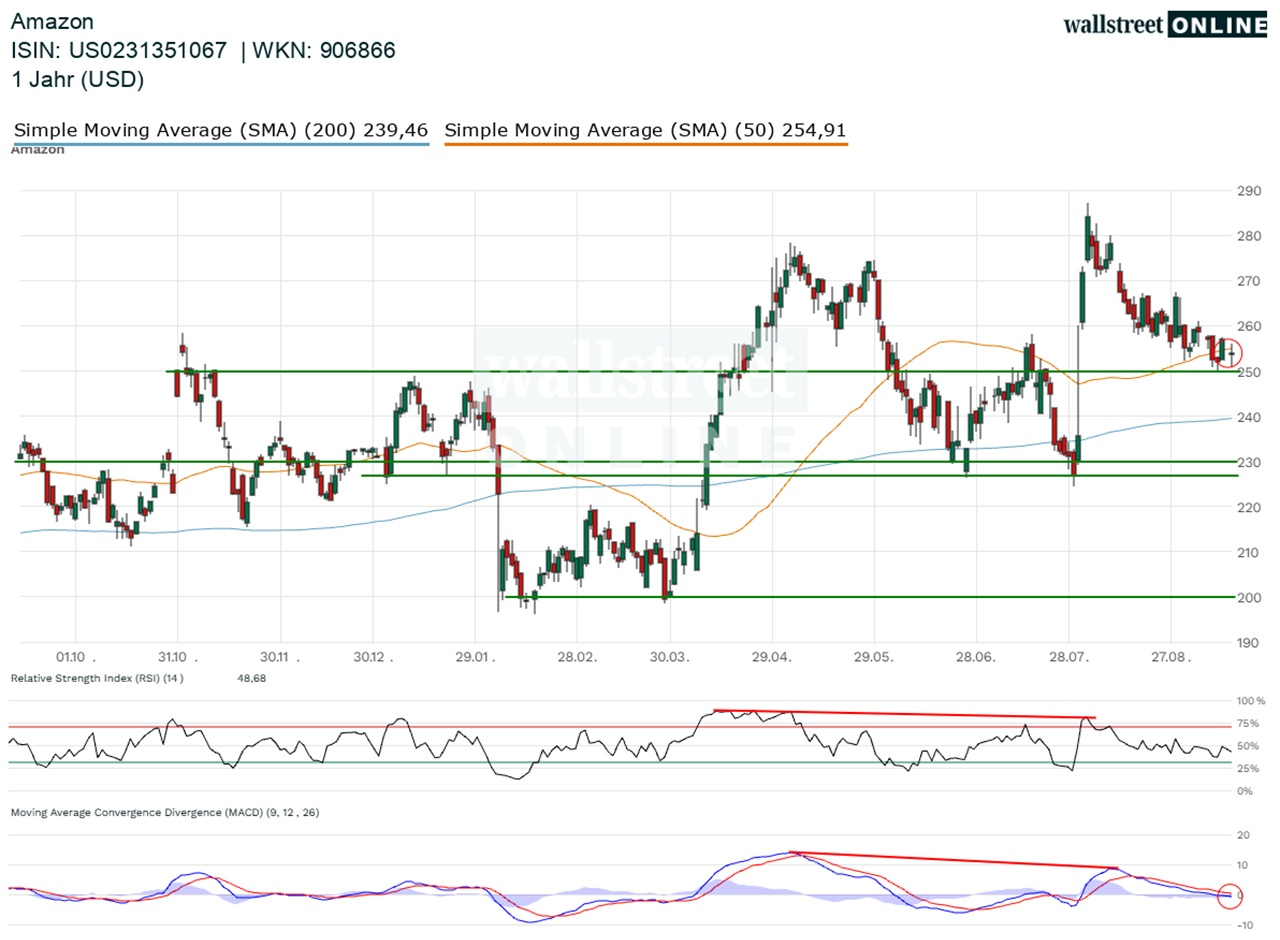Select the SMA (200) 239,46 legend entry
The height and width of the screenshot is (940, 1280).
(x=221, y=130)
